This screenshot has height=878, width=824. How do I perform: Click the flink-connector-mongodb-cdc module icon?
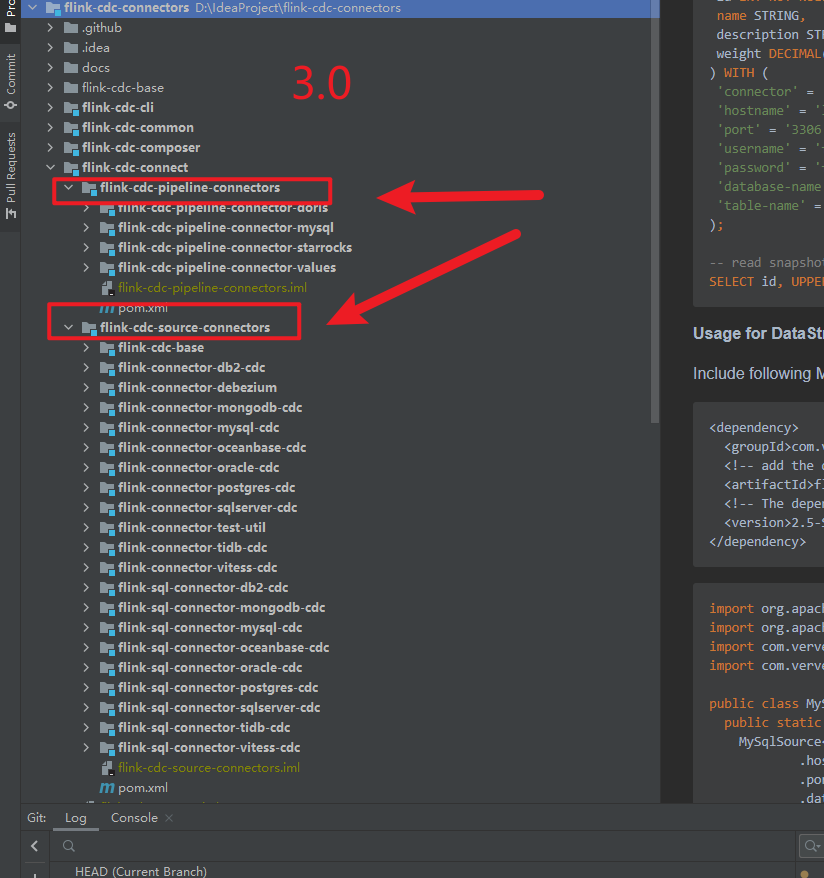(107, 408)
